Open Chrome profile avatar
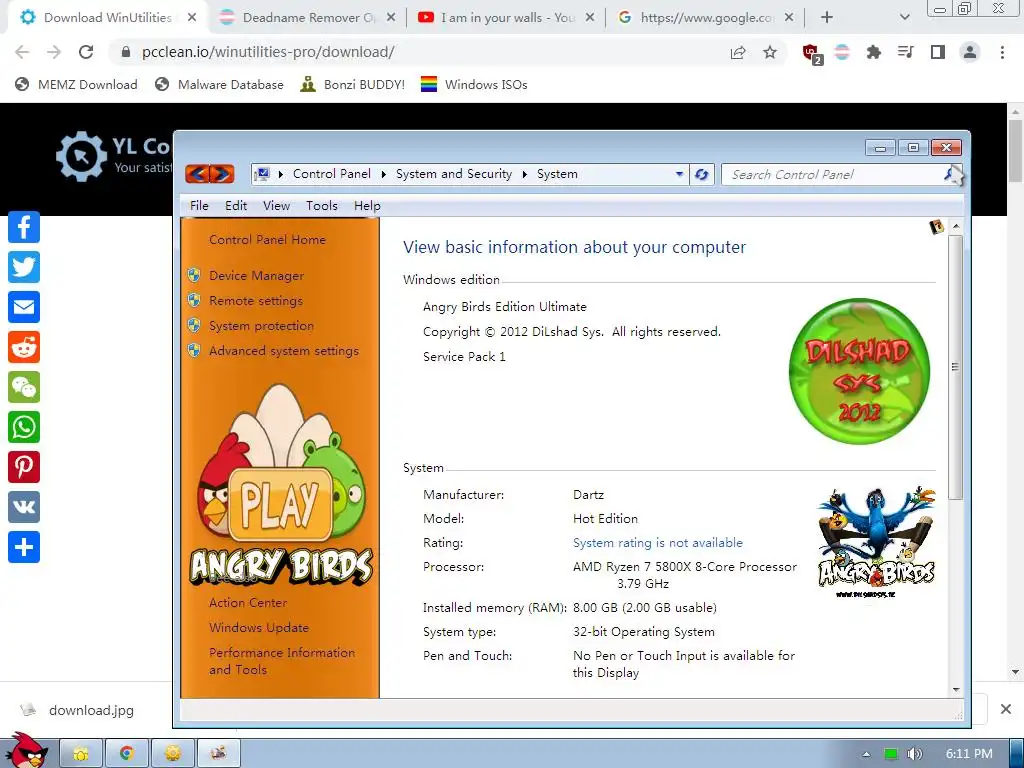 (970, 52)
